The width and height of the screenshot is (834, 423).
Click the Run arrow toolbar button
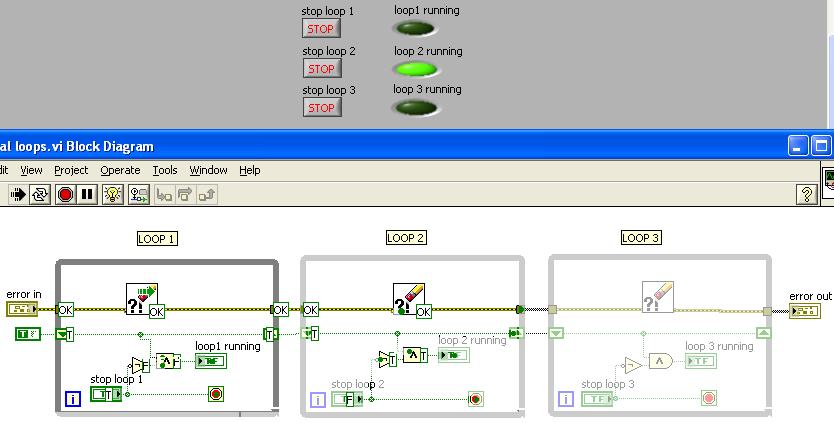pos(18,194)
